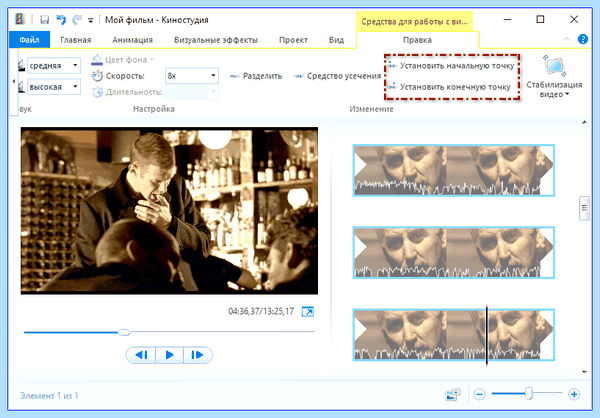
Task: Redo action with the redo arrow icon
Action: (77, 20)
